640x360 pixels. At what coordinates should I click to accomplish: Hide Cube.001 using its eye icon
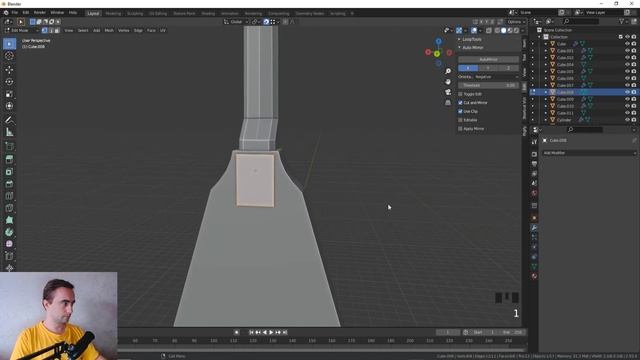(627, 51)
